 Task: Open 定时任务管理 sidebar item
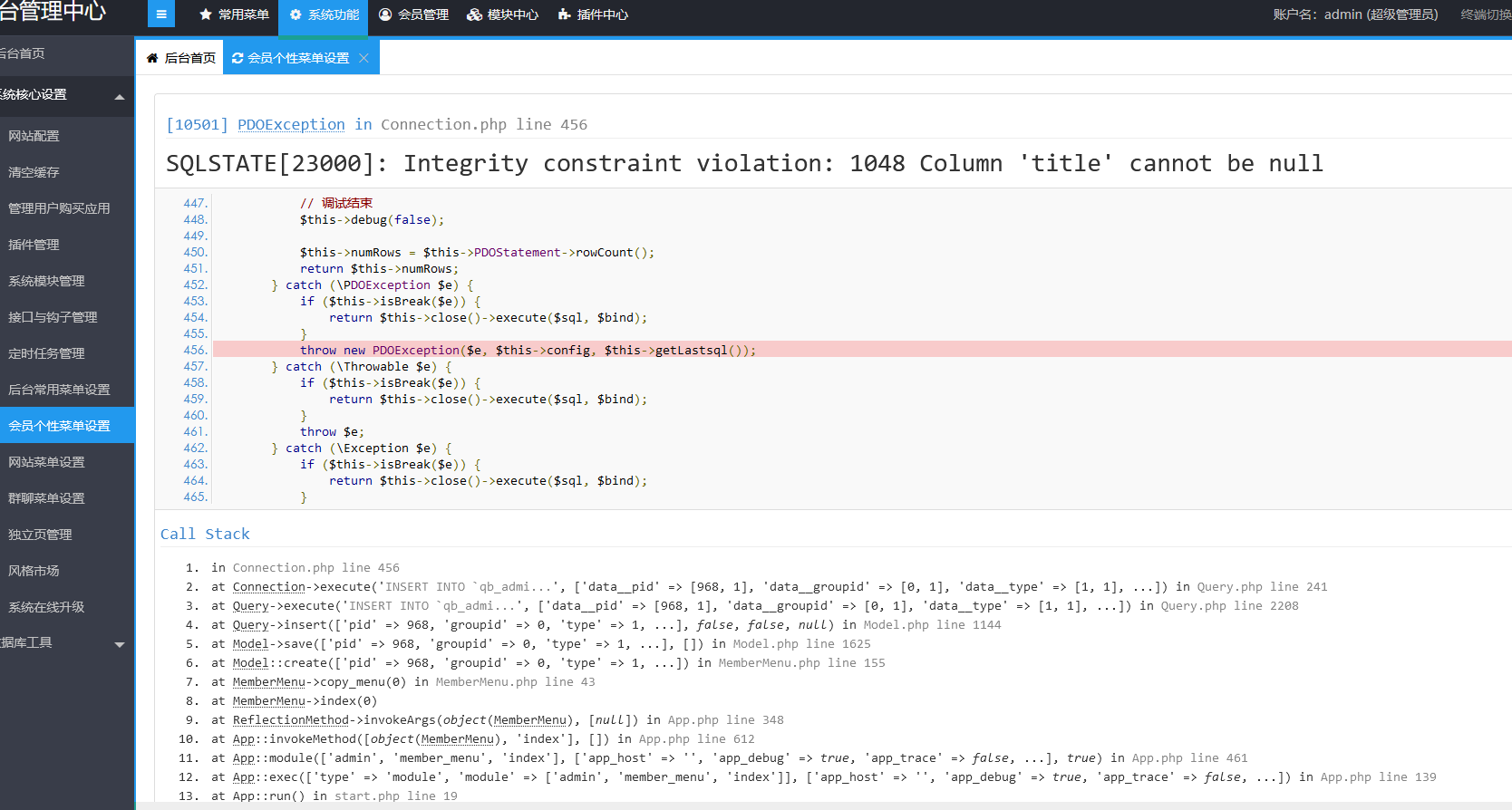tap(47, 353)
